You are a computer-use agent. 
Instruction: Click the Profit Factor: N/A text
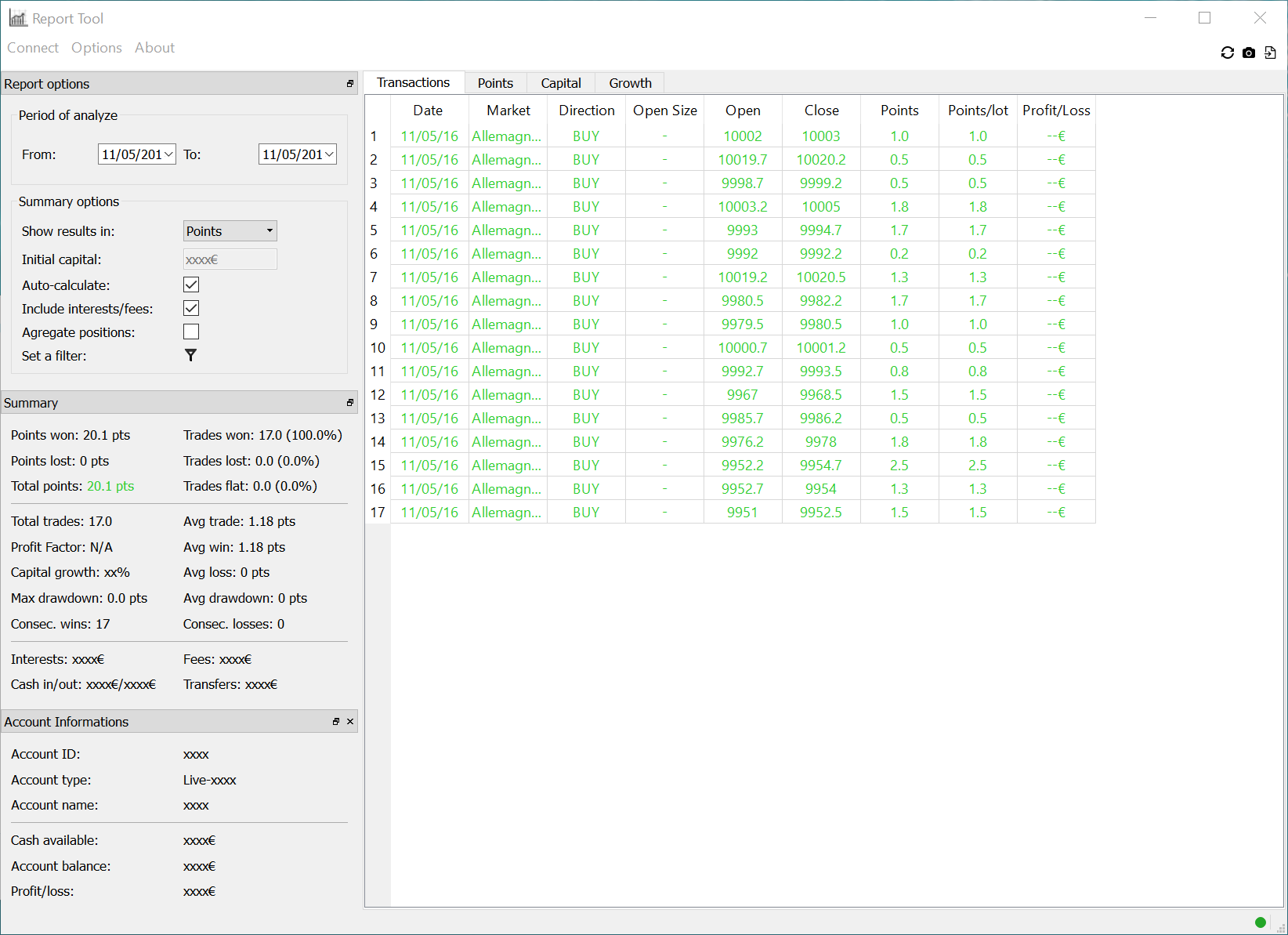pos(62,547)
